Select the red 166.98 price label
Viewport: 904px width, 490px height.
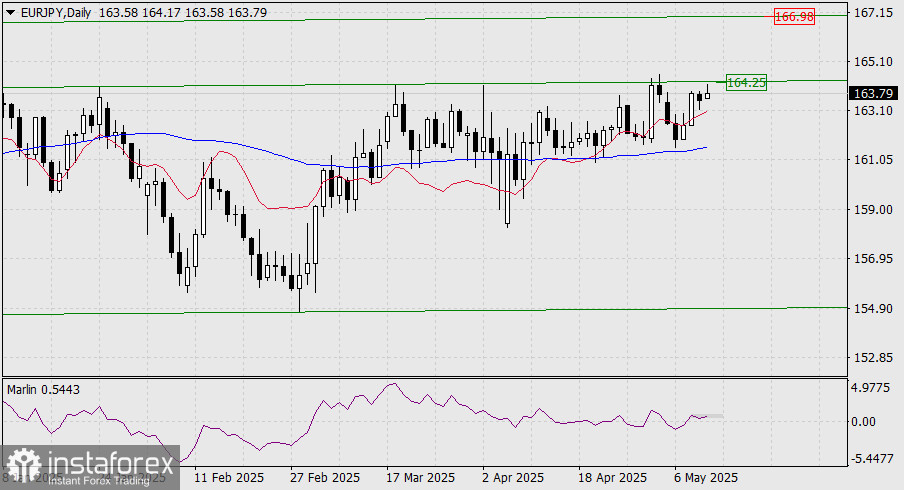(x=794, y=17)
